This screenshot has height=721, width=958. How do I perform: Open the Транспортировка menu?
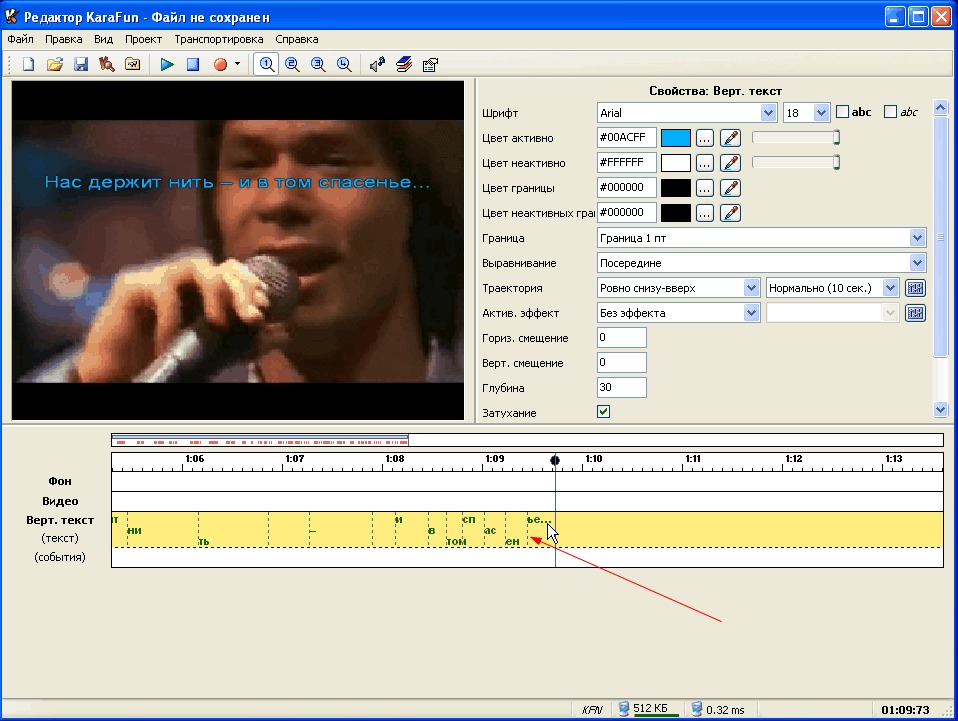[x=219, y=39]
